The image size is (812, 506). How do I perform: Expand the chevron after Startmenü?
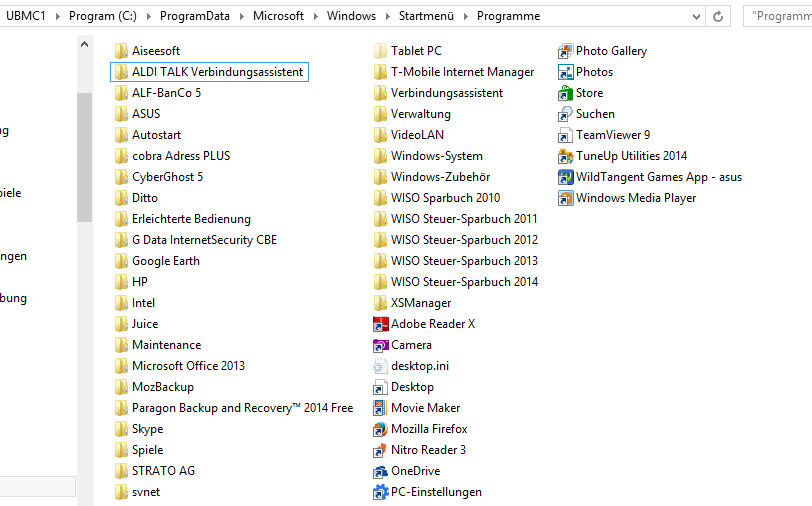[466, 17]
